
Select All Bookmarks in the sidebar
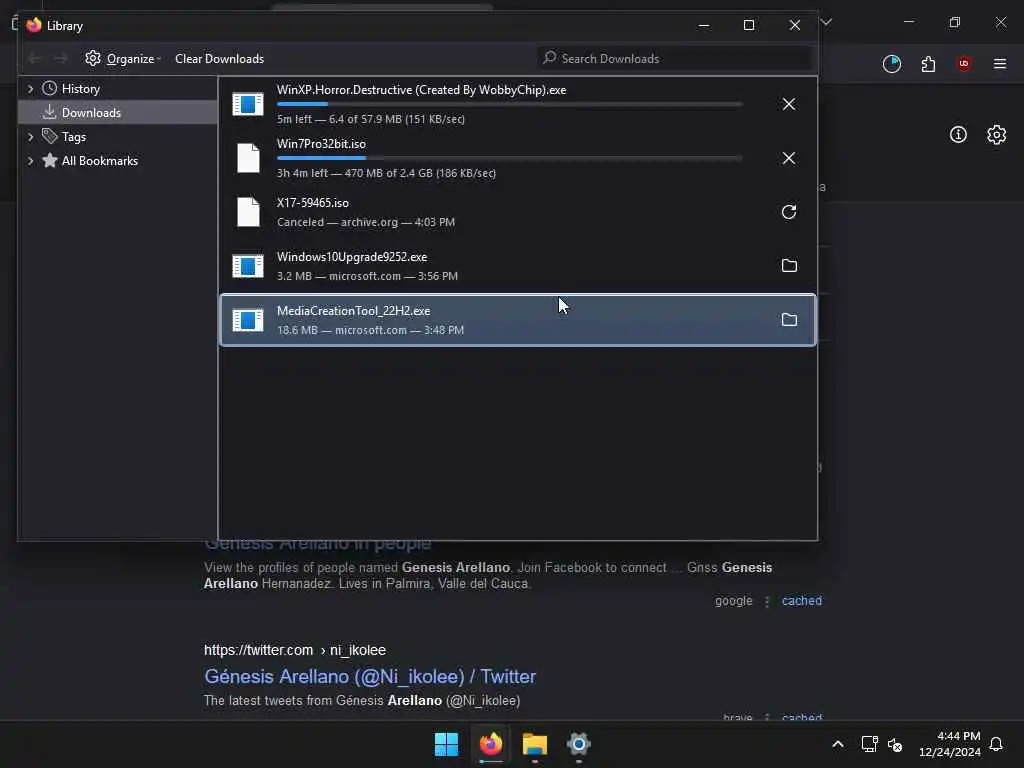coord(99,161)
